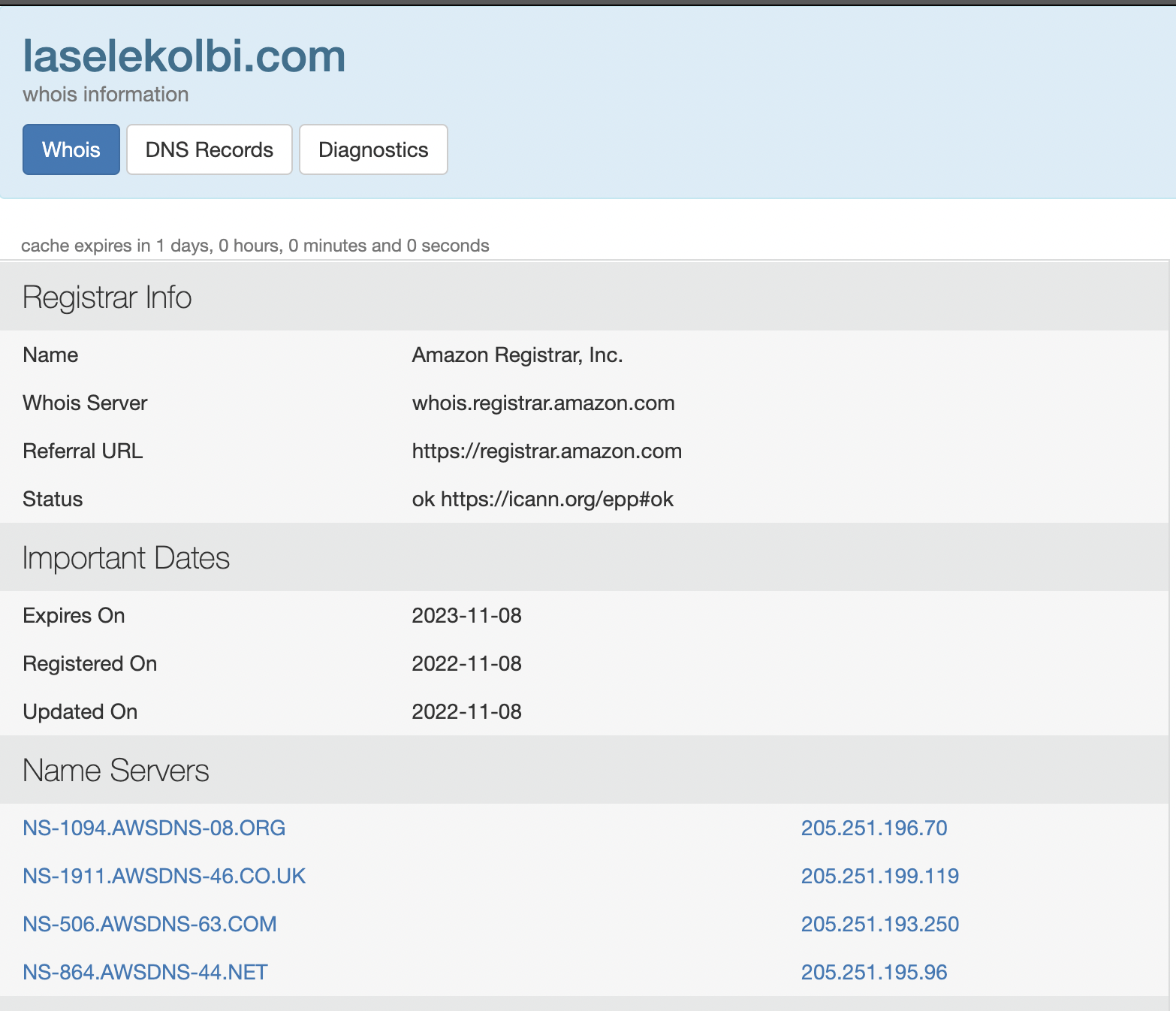Screen dimensions: 1176x1011
Task: Click the Name Servers section heading
Action: 116,770
